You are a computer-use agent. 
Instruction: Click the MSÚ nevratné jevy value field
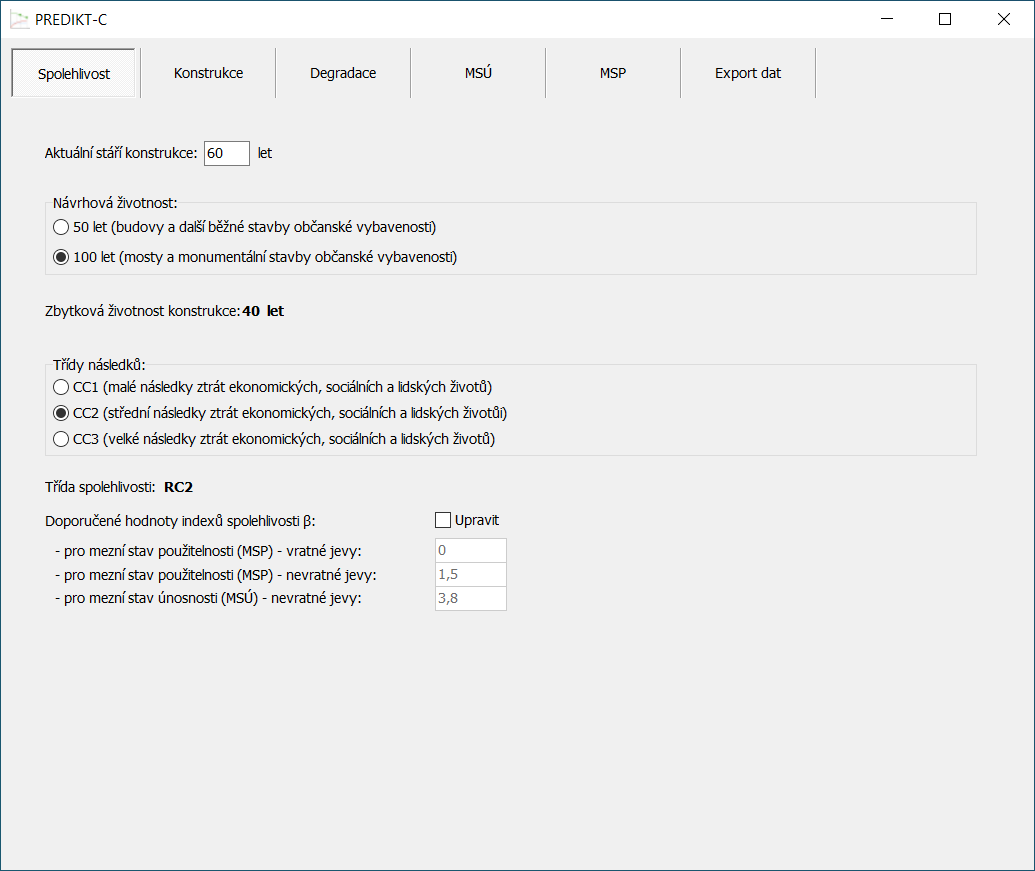(471, 598)
